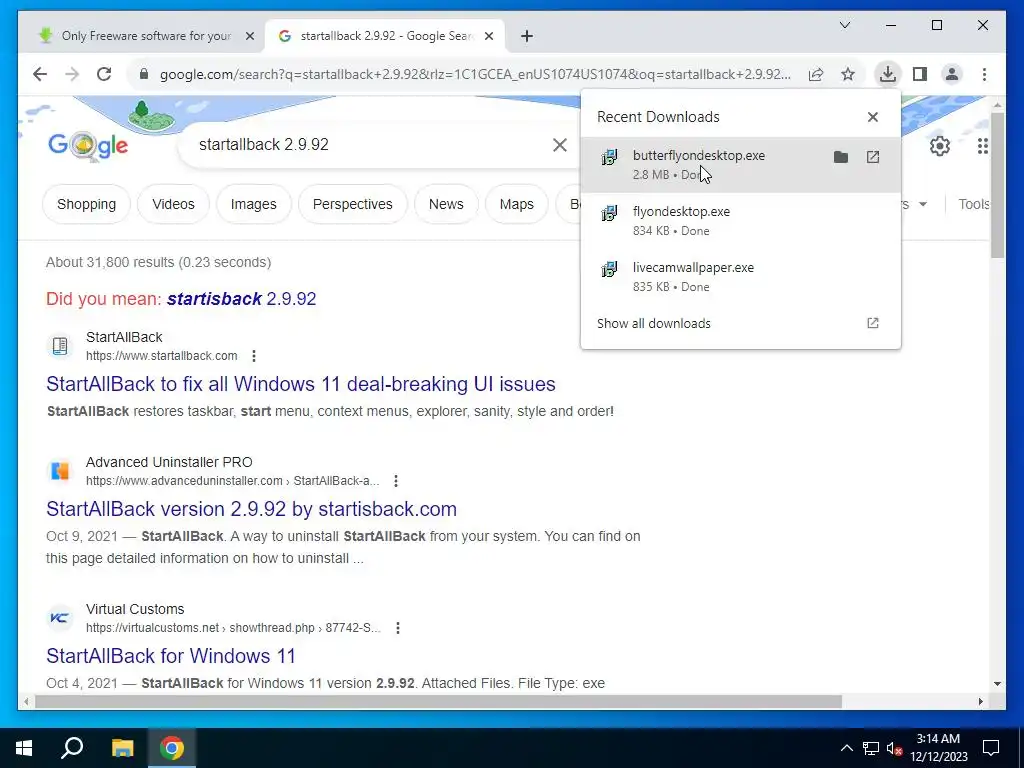Viewport: 1024px width, 768px height.
Task: Open butterflyondesktop.exe with the open icon
Action: coord(873,157)
